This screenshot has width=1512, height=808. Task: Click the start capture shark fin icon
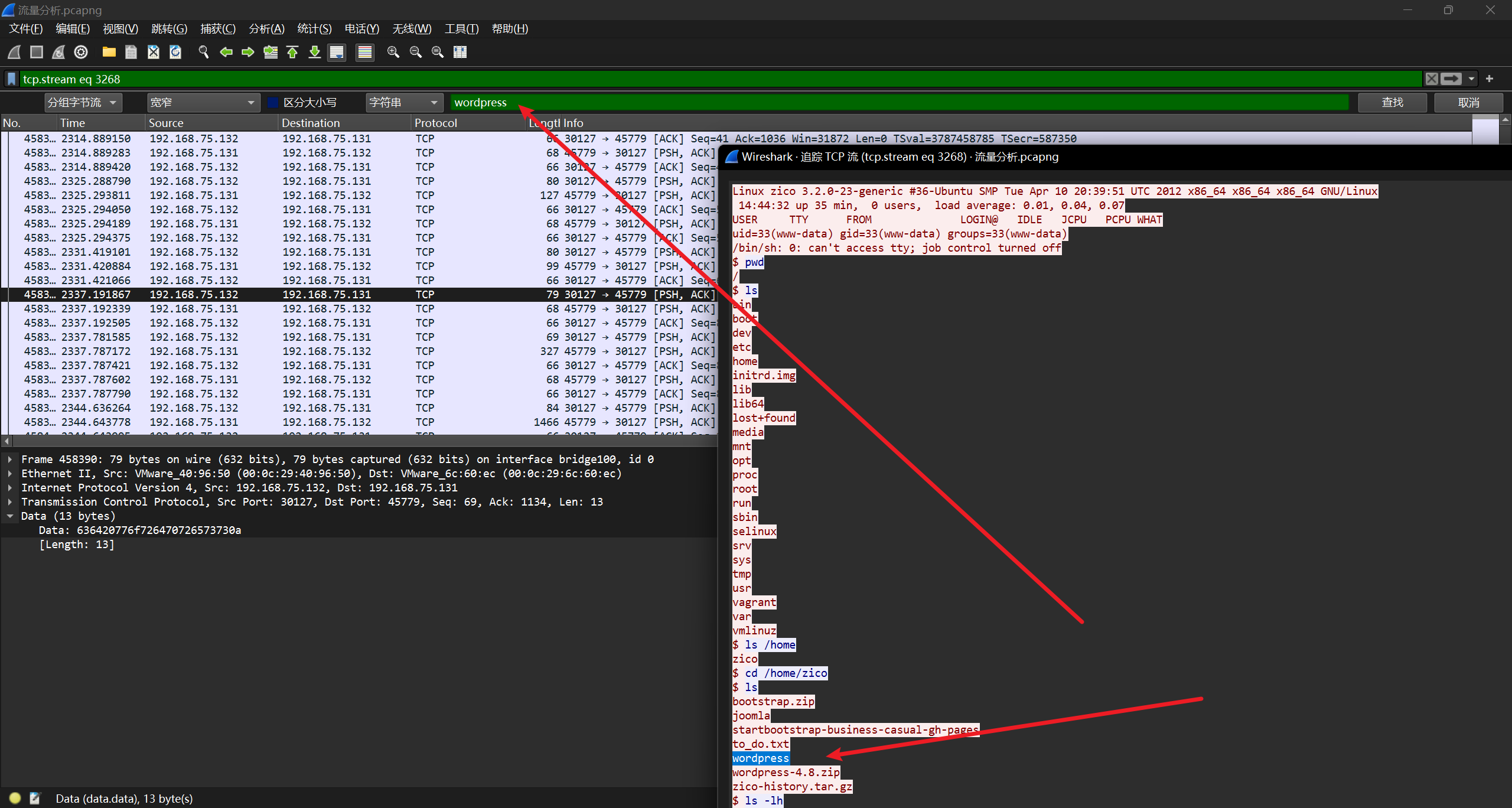(14, 52)
